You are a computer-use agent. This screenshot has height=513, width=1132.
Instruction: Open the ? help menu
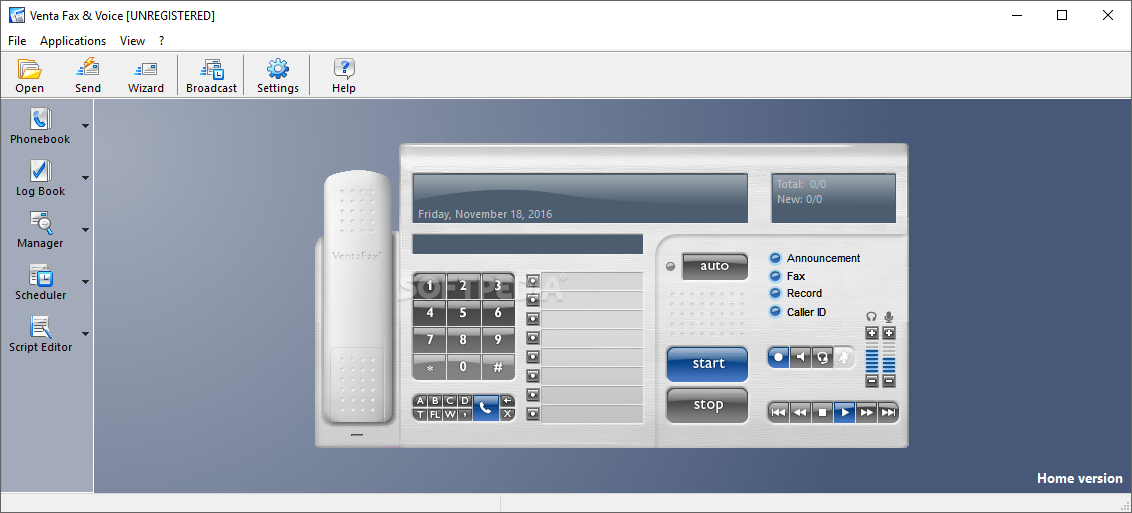[162, 41]
